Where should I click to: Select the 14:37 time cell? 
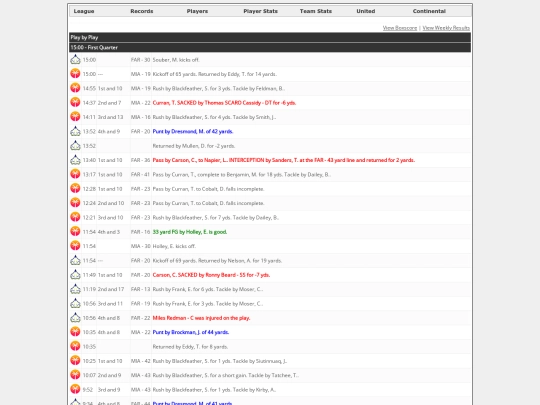[89, 103]
